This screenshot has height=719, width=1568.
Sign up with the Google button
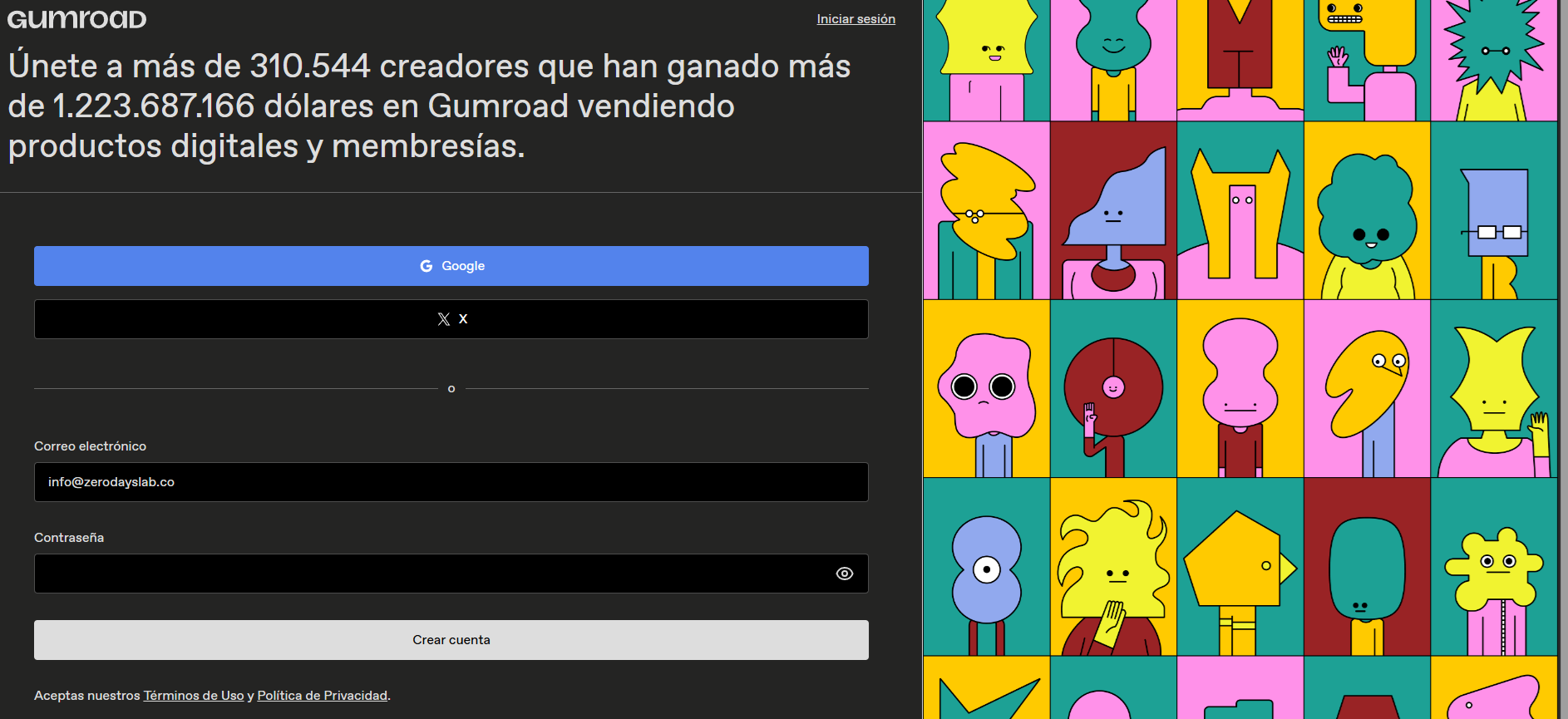(x=451, y=266)
